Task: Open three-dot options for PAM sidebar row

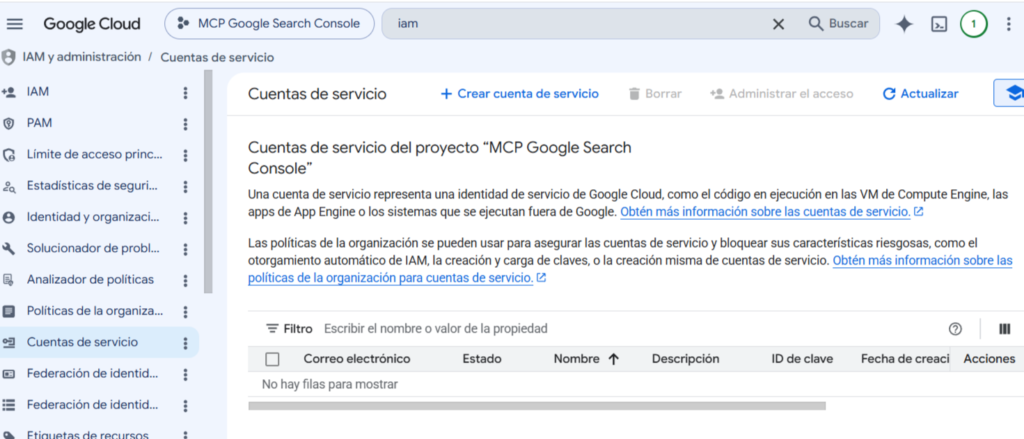Action: (185, 124)
